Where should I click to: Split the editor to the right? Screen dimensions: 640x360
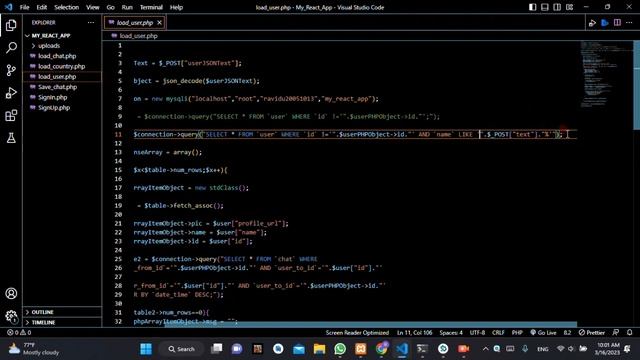[617, 23]
